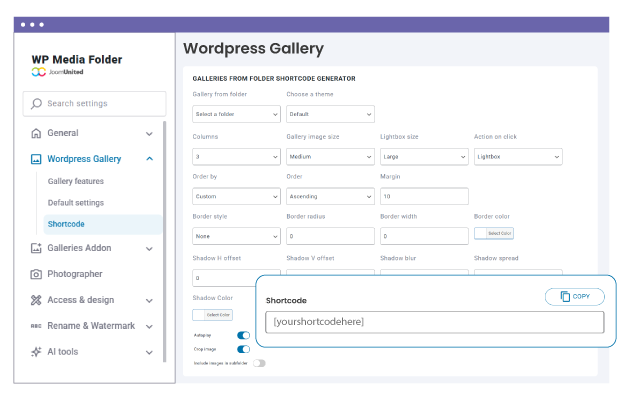Click the Margin input field

tap(424, 196)
